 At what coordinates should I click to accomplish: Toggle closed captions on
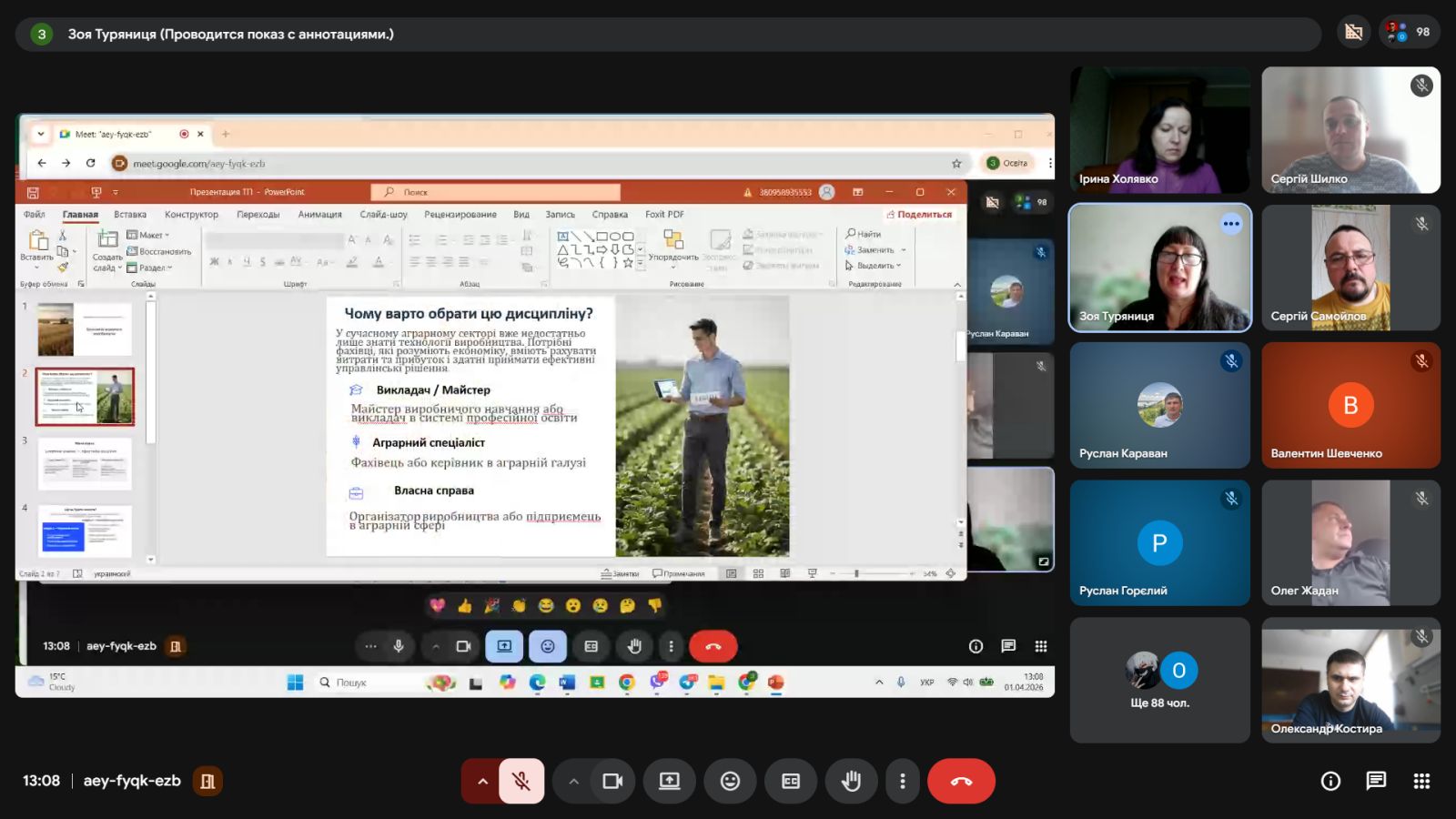pyautogui.click(x=791, y=781)
